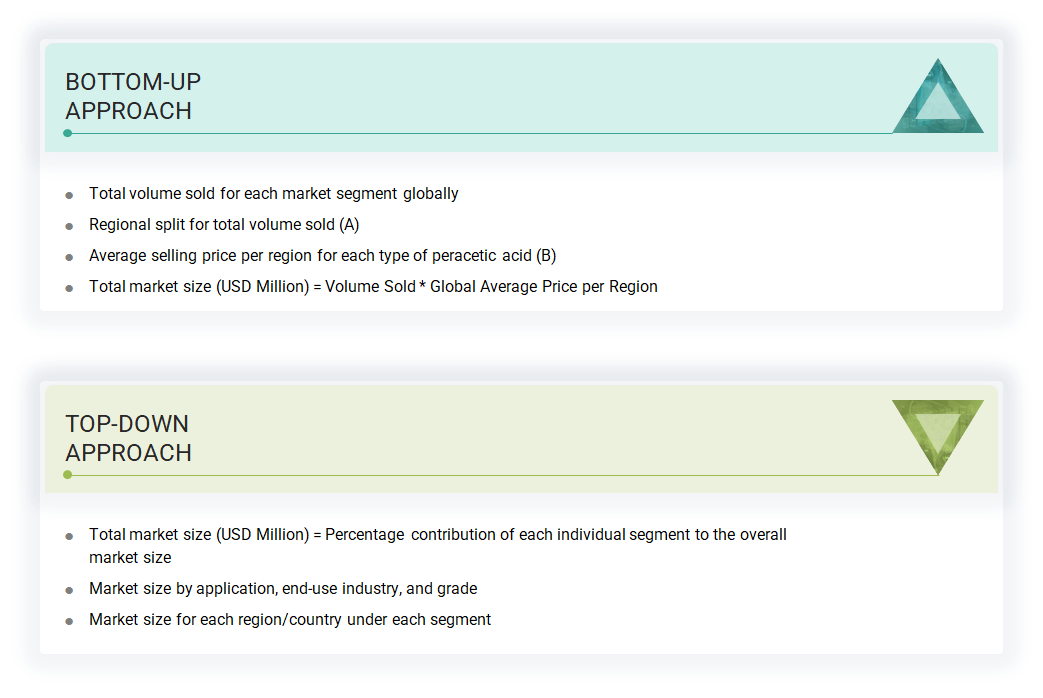The image size is (1043, 698).
Task: Click the green downward triangle icon
Action: (937, 432)
